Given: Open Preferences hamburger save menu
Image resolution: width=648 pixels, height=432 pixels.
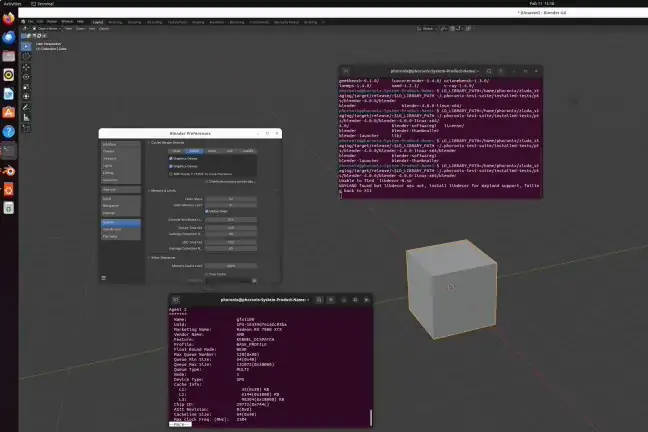Looking at the screenshot, I should tap(104, 277).
